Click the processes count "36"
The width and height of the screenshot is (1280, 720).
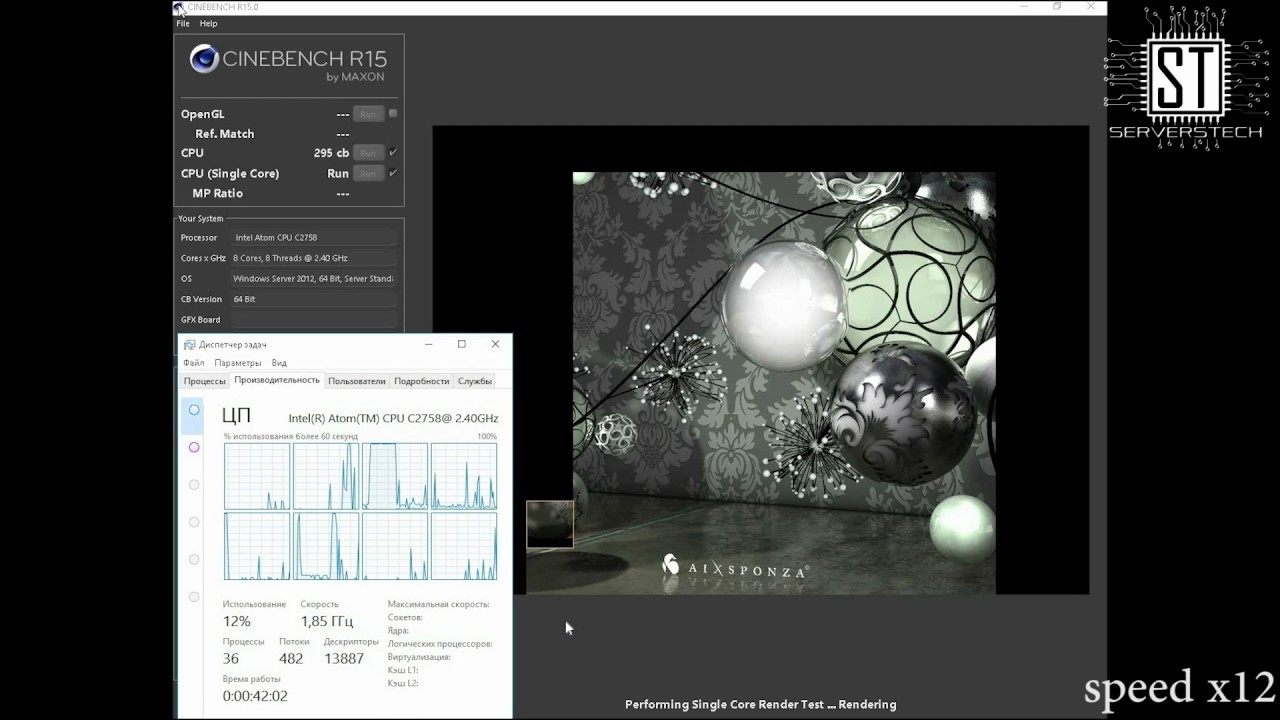(231, 659)
